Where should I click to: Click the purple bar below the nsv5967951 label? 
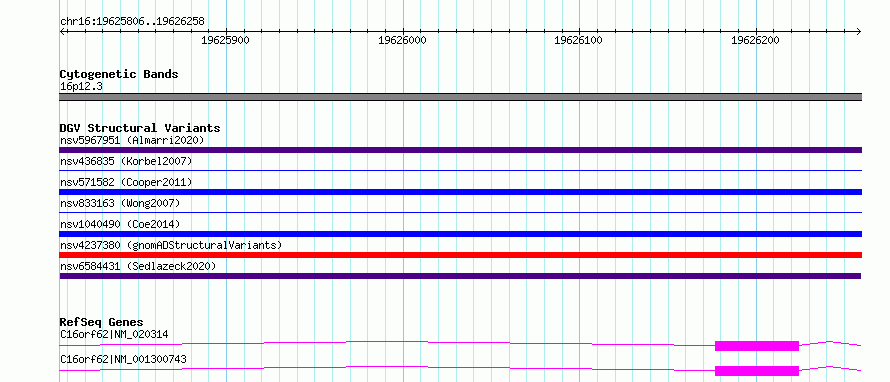click(x=460, y=150)
